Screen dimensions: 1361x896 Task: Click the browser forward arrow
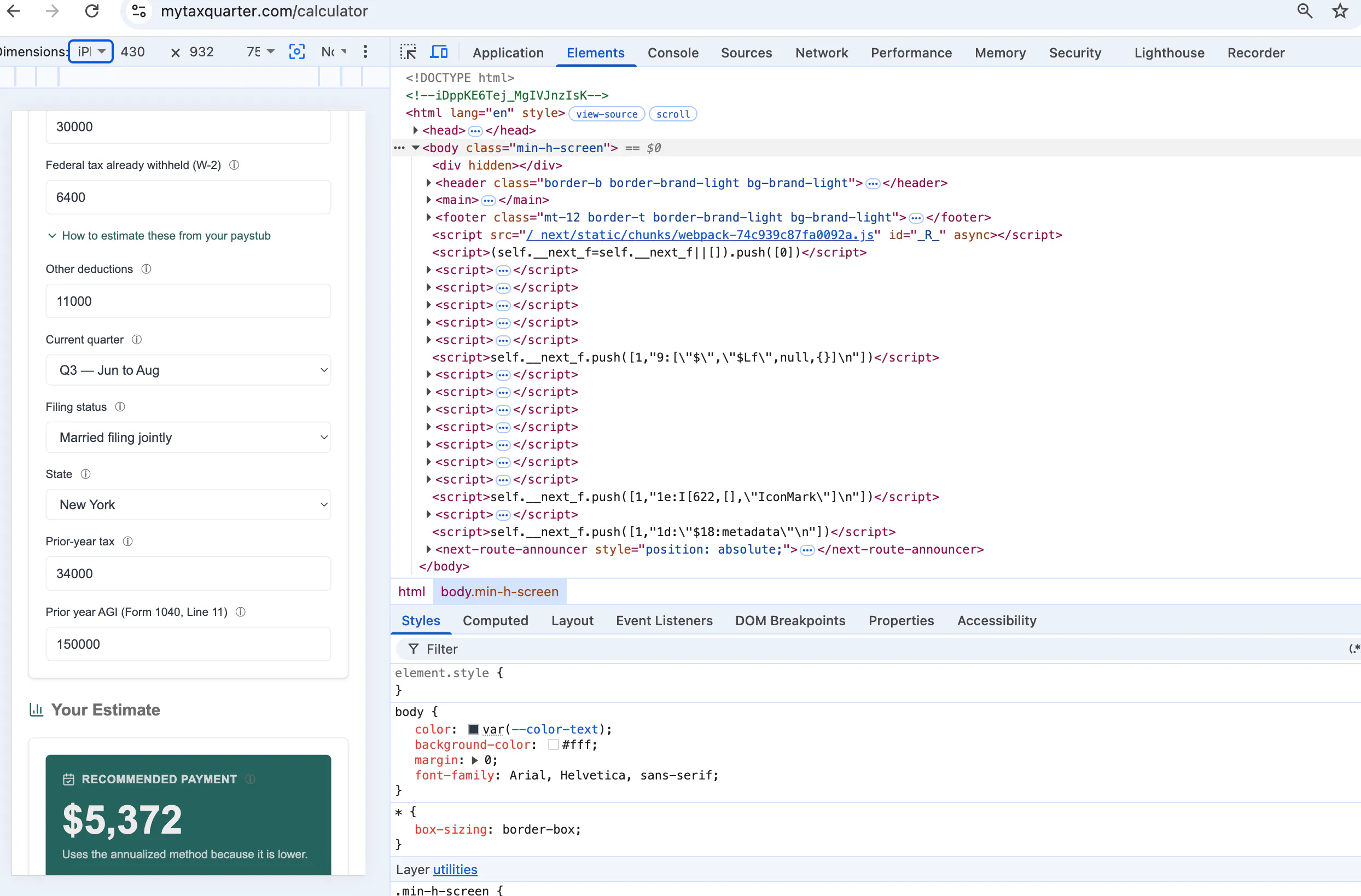click(52, 11)
